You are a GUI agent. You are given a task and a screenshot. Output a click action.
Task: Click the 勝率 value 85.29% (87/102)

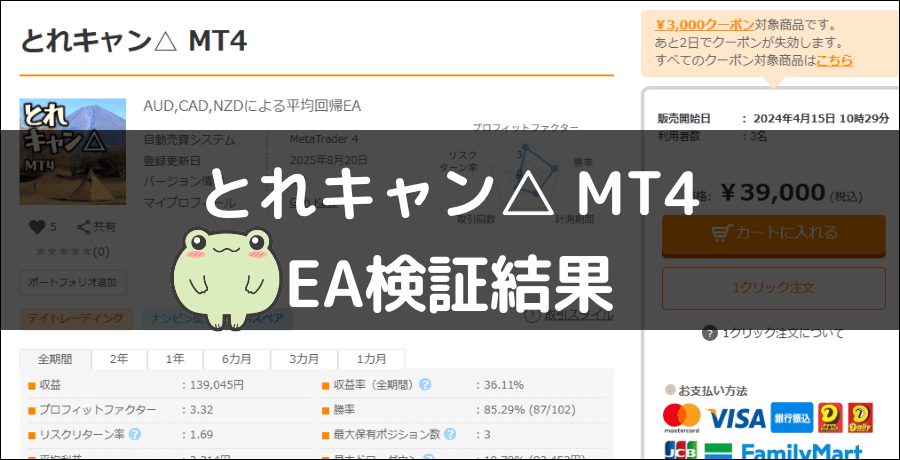coord(529,409)
